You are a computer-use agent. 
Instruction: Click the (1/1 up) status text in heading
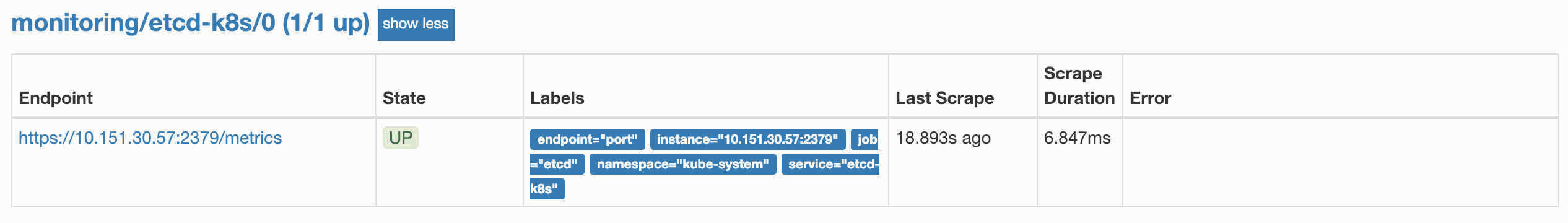point(326,23)
